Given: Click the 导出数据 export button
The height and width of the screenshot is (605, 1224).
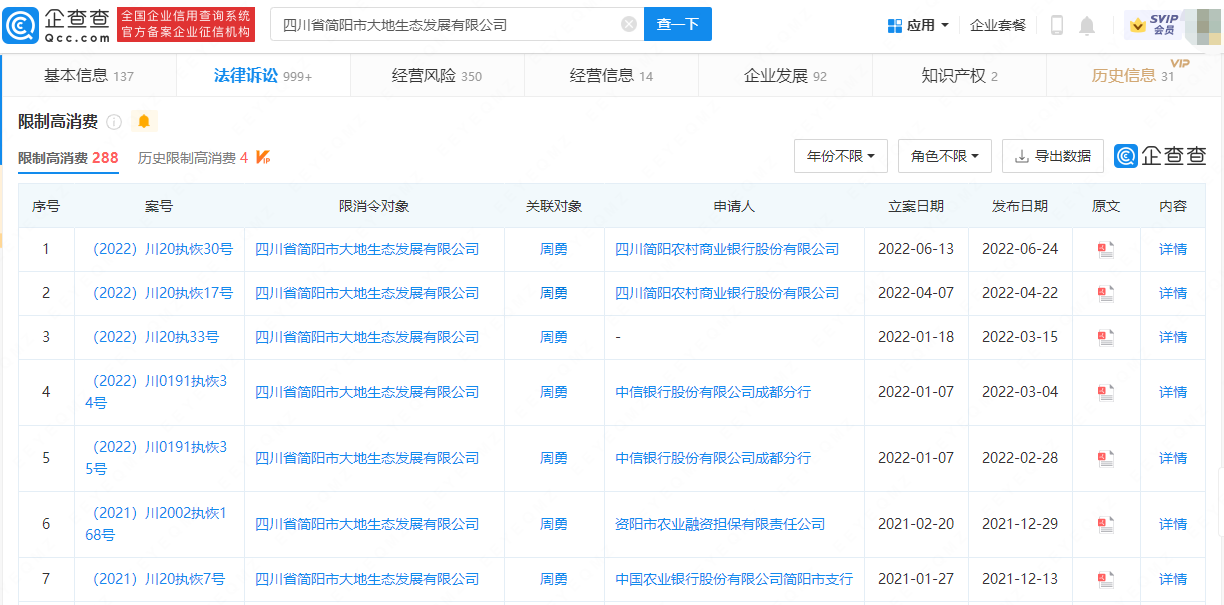Looking at the screenshot, I should pyautogui.click(x=1052, y=156).
